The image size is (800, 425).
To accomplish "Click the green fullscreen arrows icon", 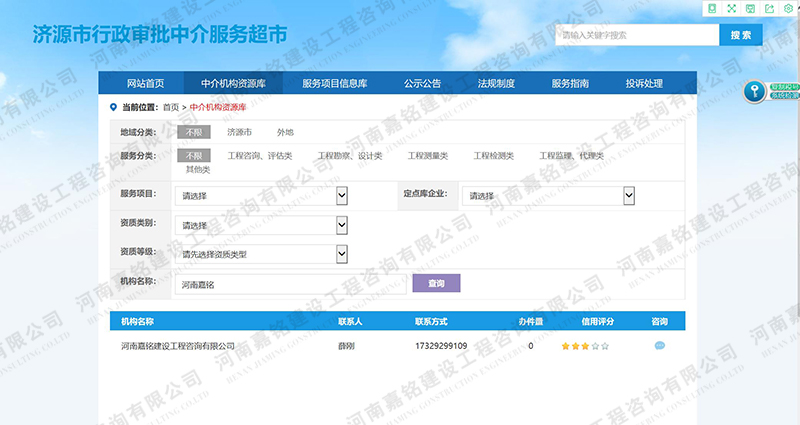I will coord(732,8).
